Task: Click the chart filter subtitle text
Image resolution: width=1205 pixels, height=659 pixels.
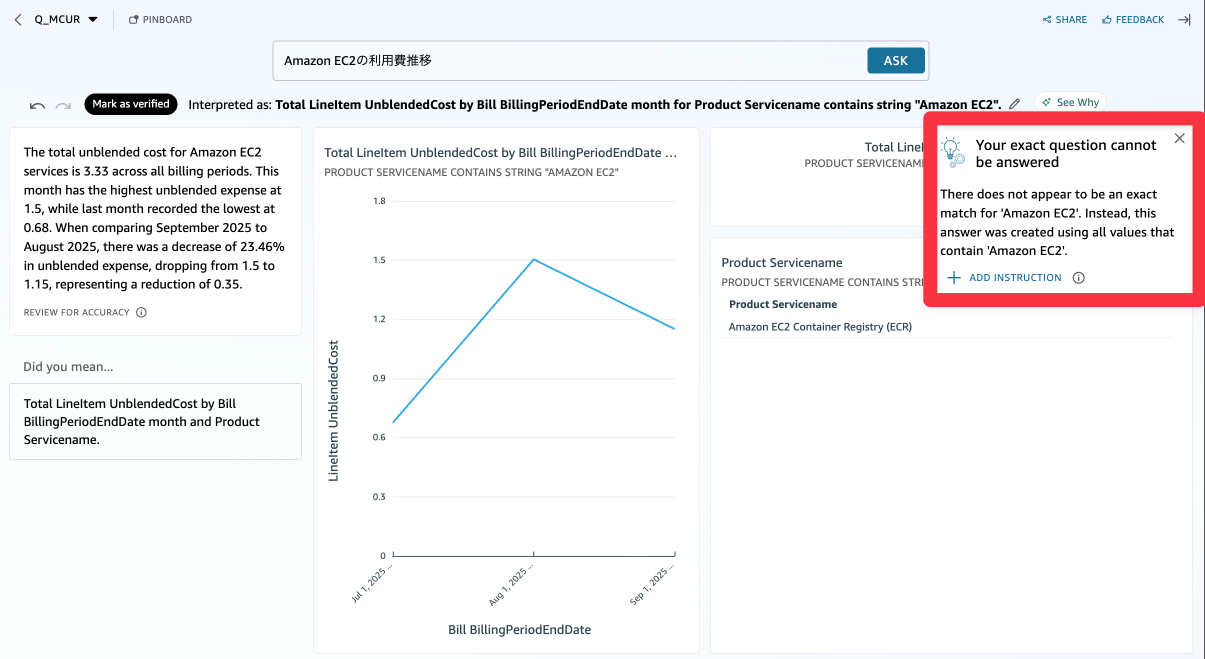Action: (472, 172)
